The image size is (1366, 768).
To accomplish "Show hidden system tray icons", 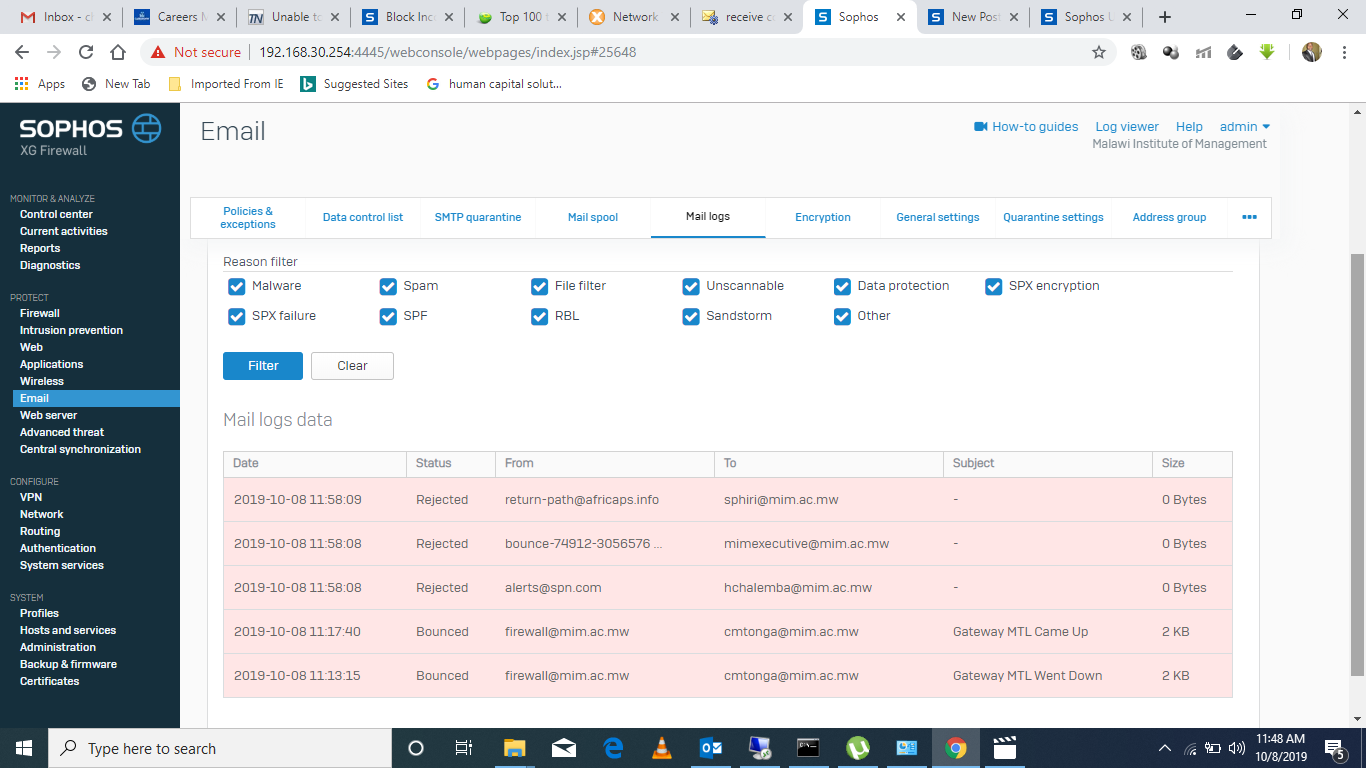I will 1164,748.
